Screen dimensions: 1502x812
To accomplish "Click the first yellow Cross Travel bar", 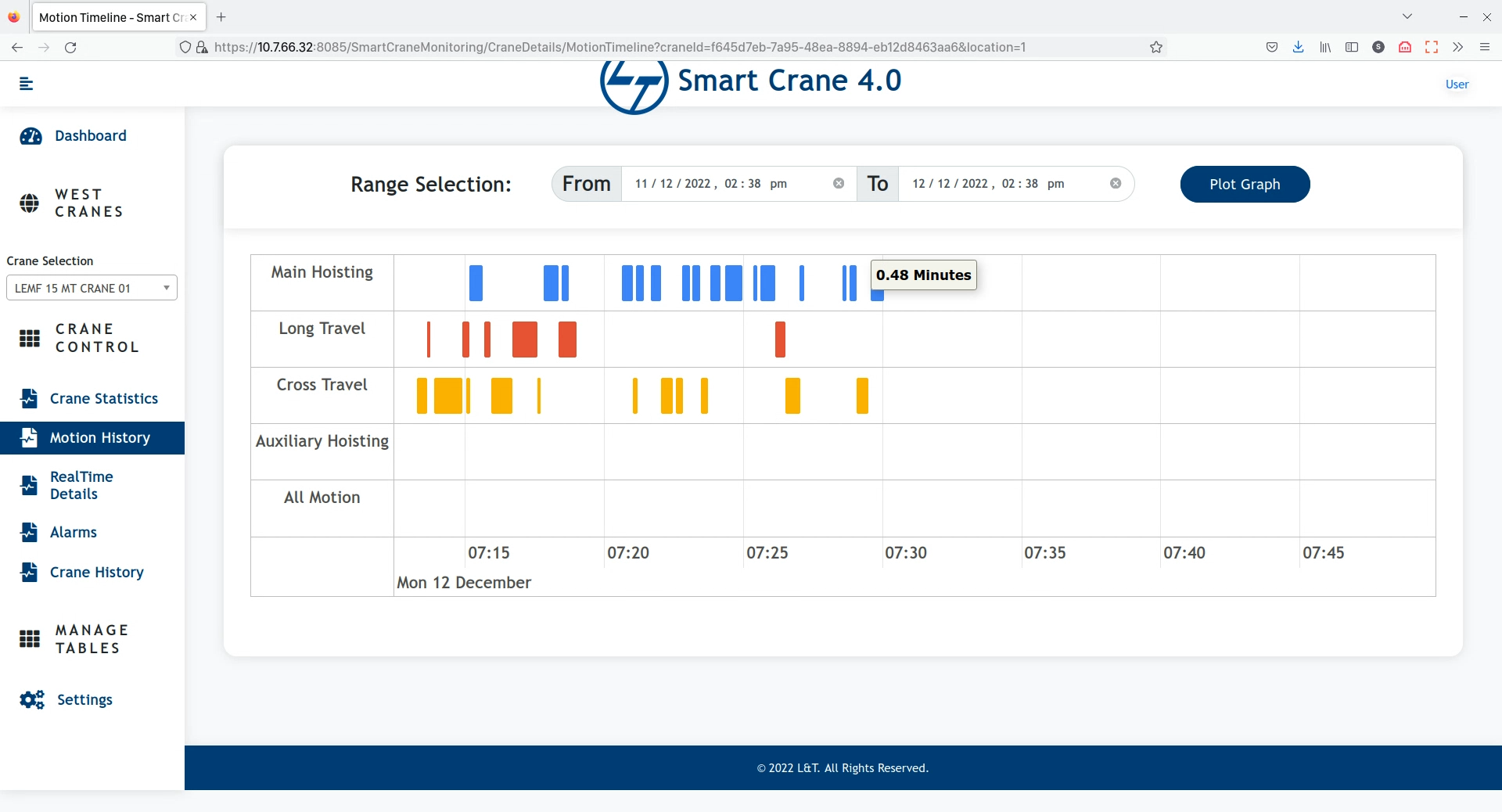I will coord(422,396).
